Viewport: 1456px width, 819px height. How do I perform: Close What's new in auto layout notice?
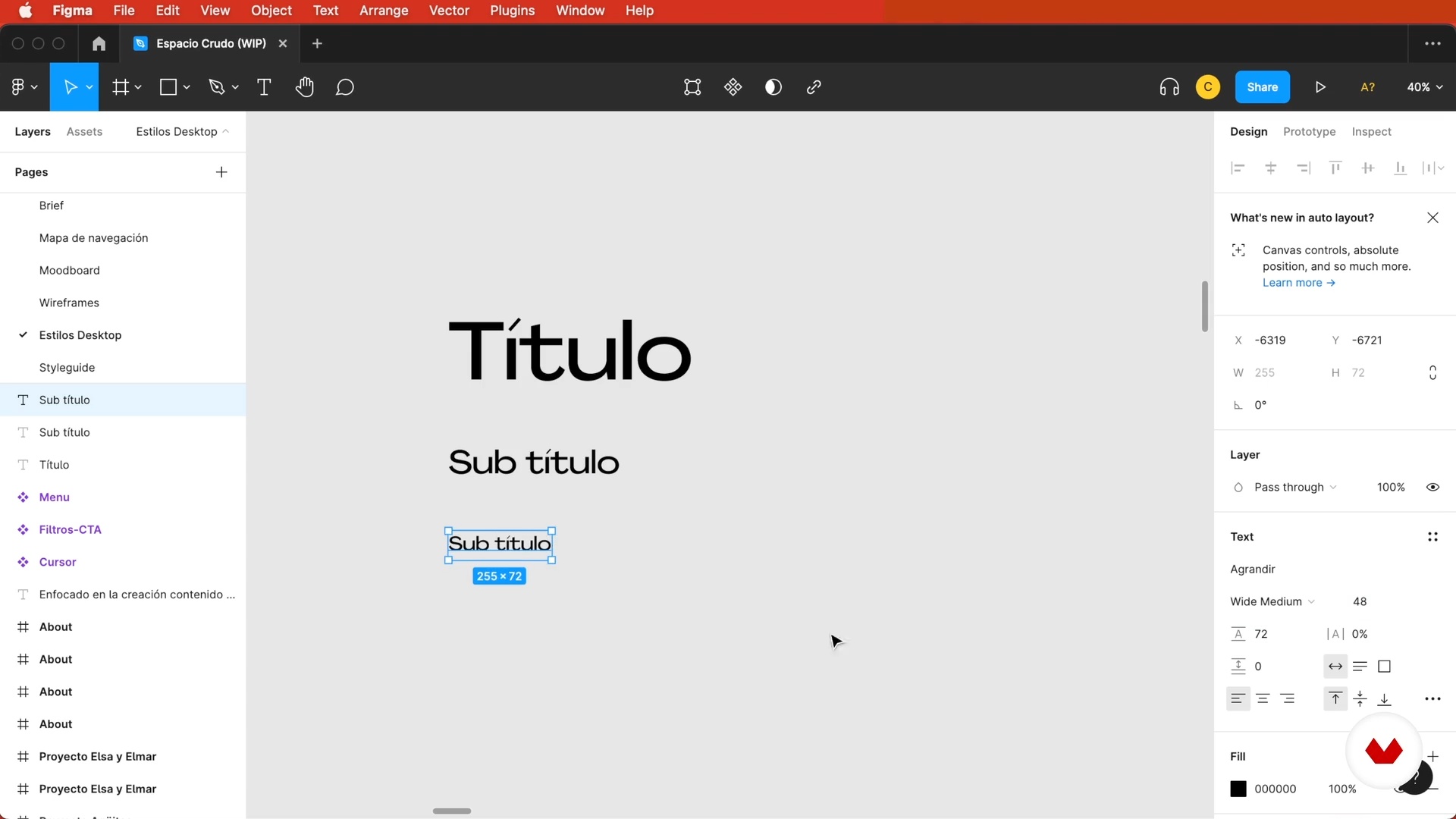[x=1432, y=218]
